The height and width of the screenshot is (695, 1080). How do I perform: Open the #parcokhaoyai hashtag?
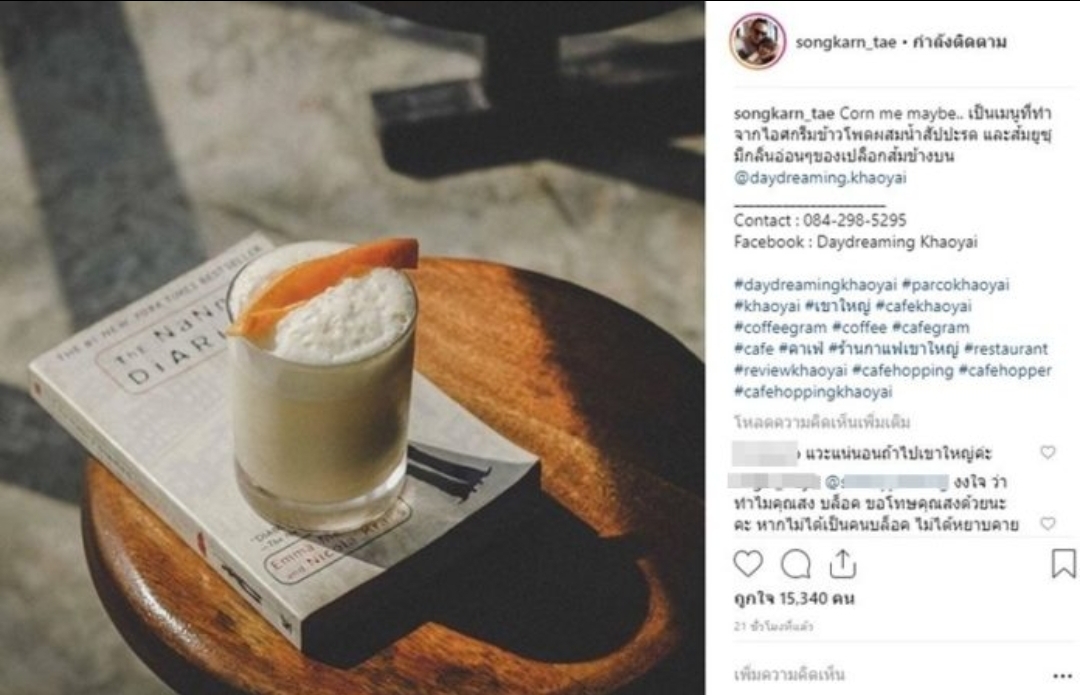pyautogui.click(x=955, y=284)
